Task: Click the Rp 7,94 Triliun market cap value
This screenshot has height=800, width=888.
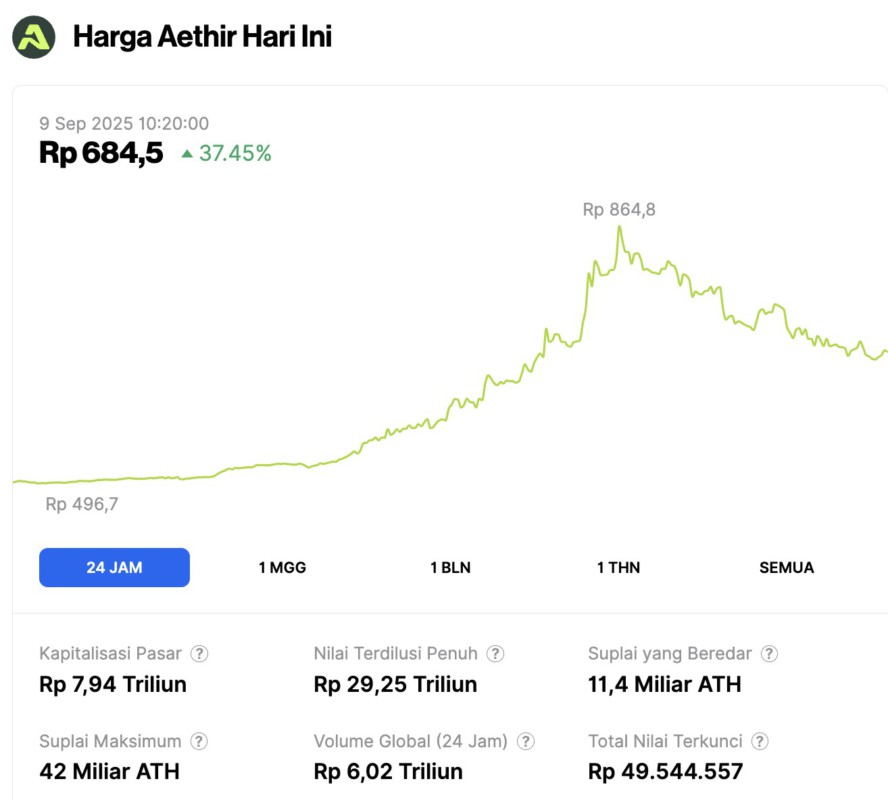Action: 113,685
